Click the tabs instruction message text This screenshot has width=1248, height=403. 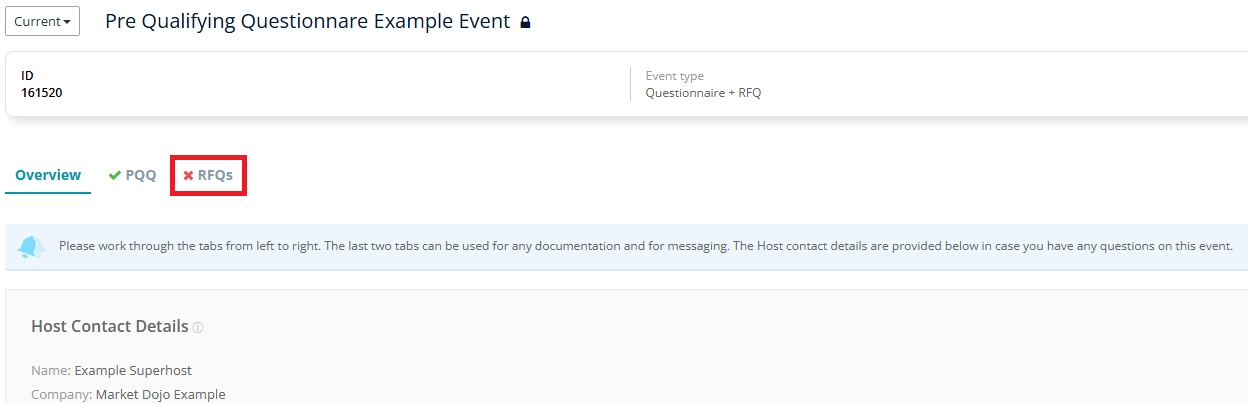[645, 246]
